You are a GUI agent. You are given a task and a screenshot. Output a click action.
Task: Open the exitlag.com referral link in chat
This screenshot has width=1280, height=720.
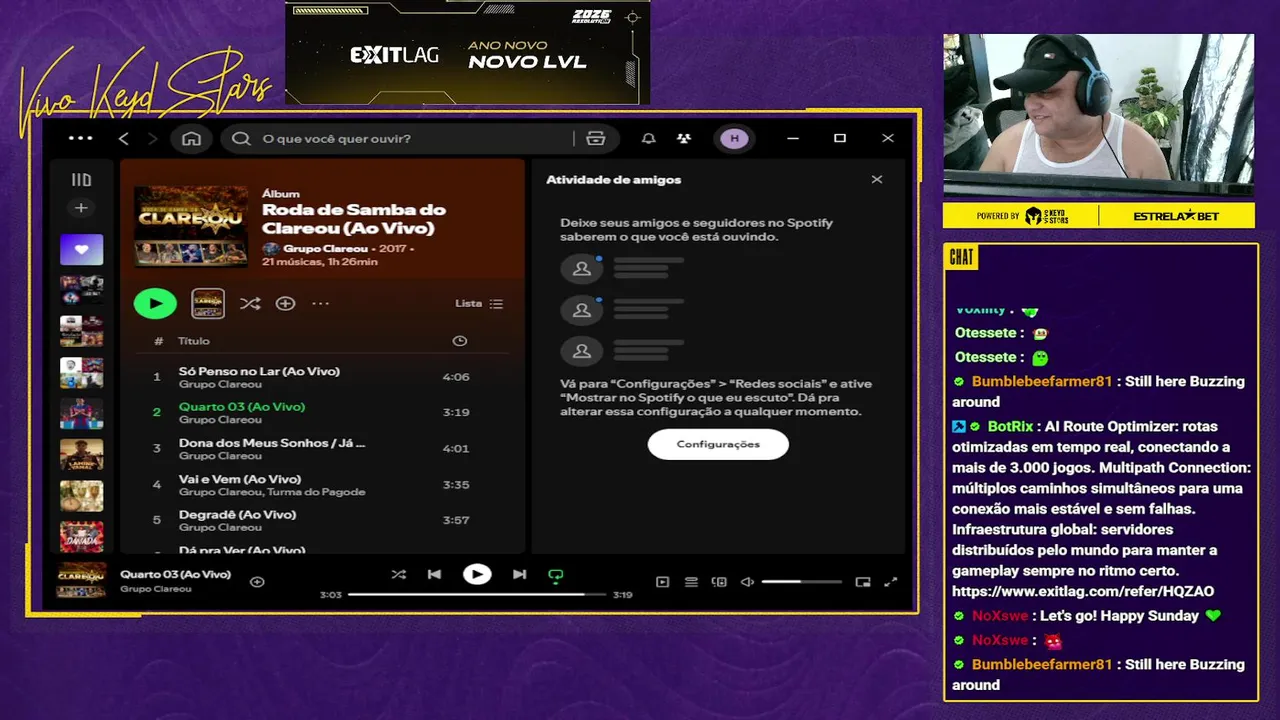tap(1083, 591)
